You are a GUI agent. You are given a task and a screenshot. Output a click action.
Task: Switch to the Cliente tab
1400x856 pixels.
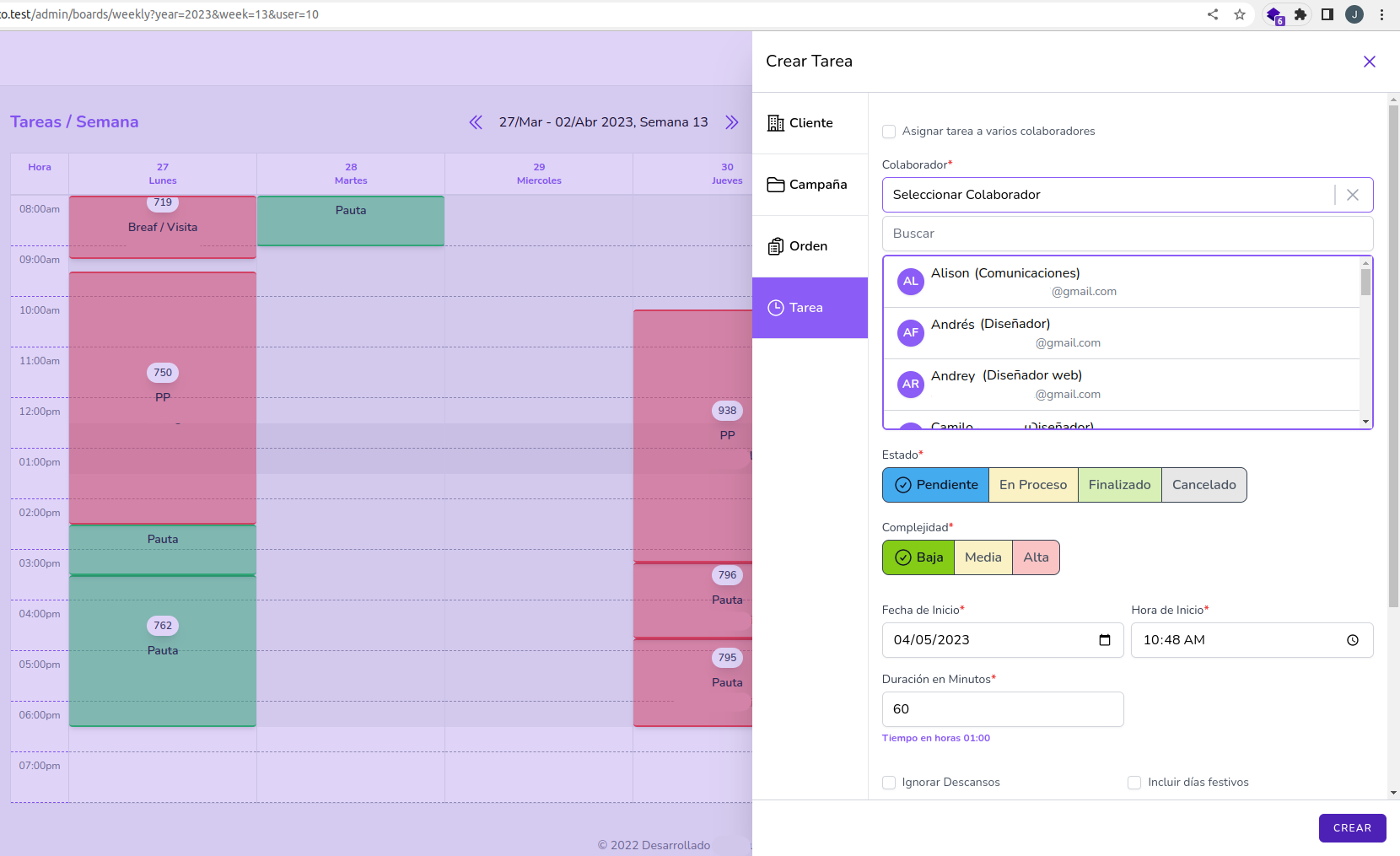pyautogui.click(x=810, y=123)
